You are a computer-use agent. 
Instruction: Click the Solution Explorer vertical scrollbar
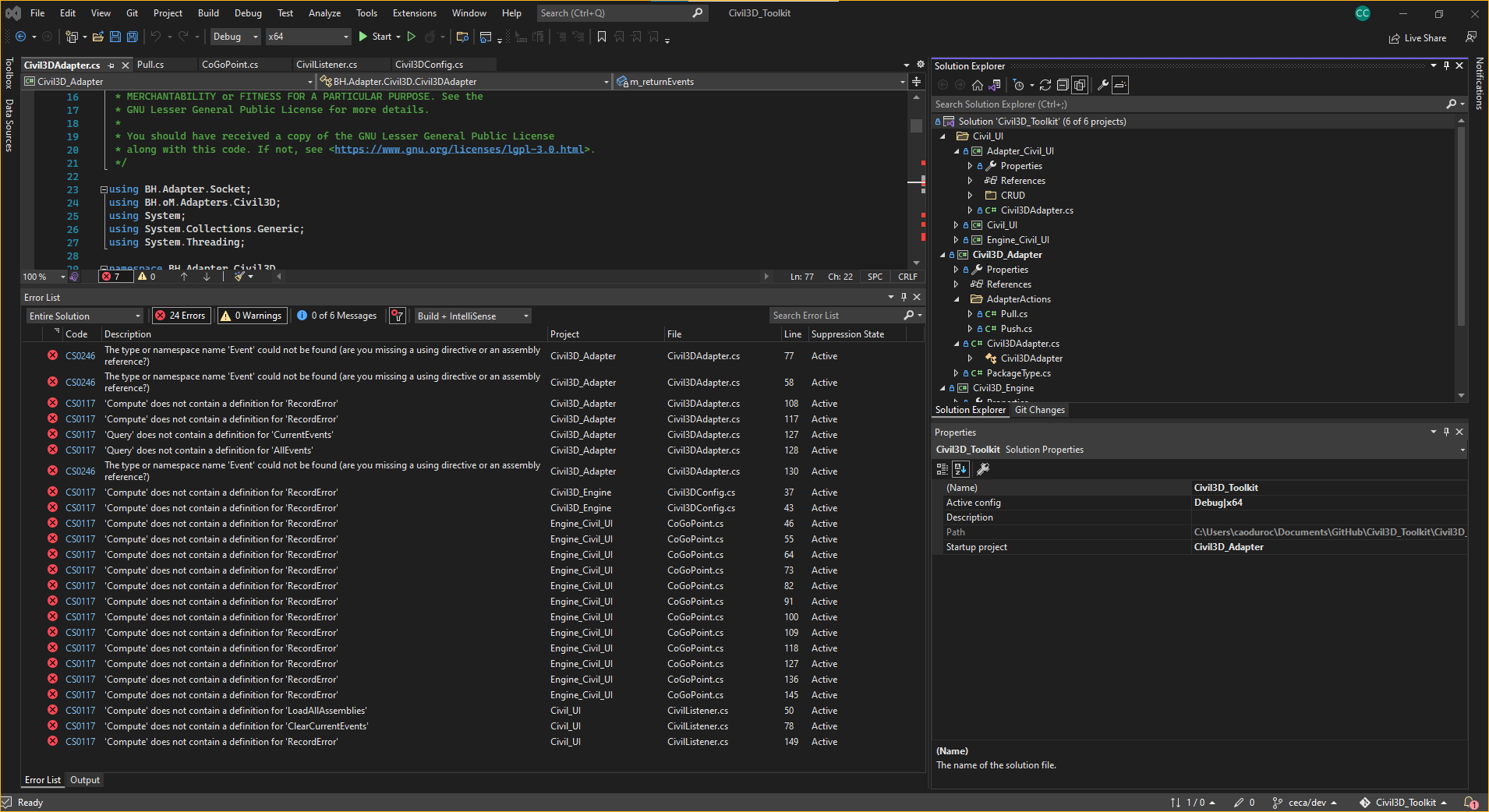(x=1461, y=226)
